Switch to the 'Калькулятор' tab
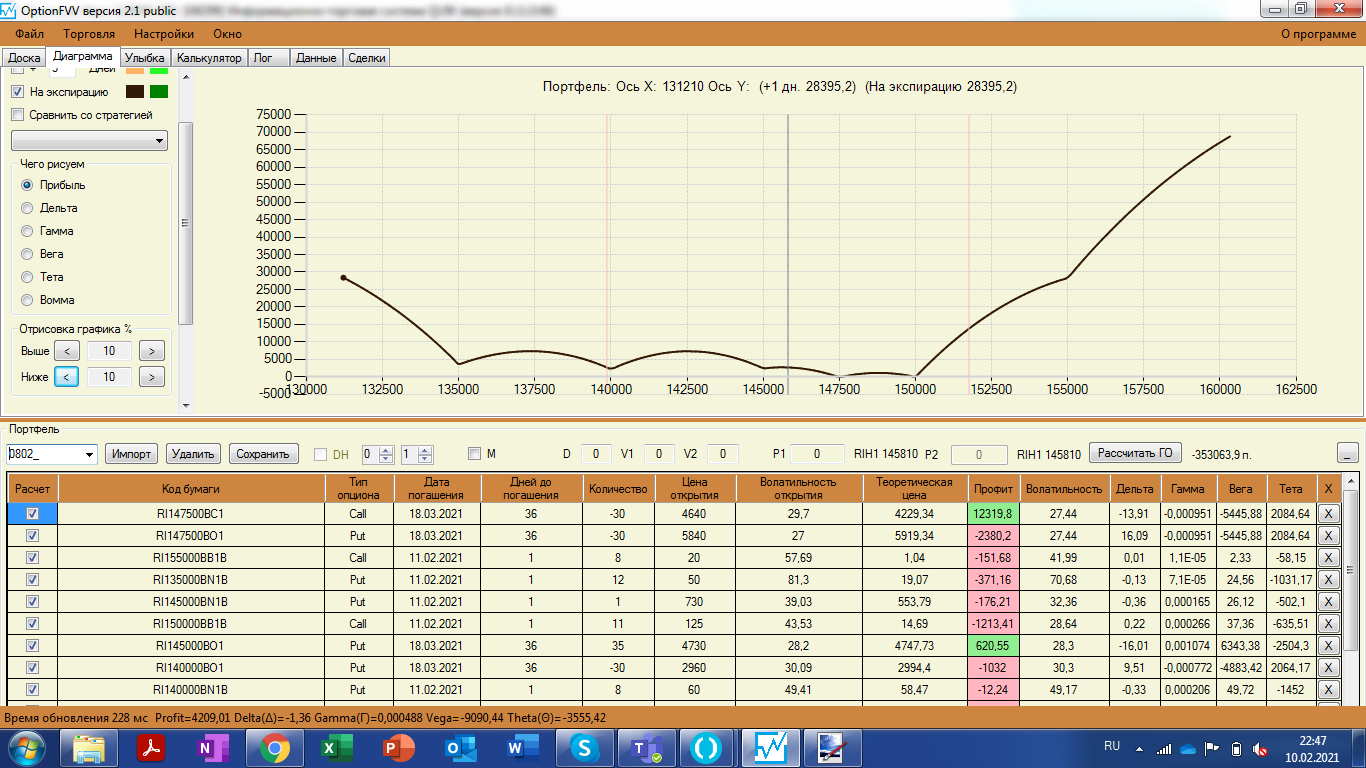 209,58
